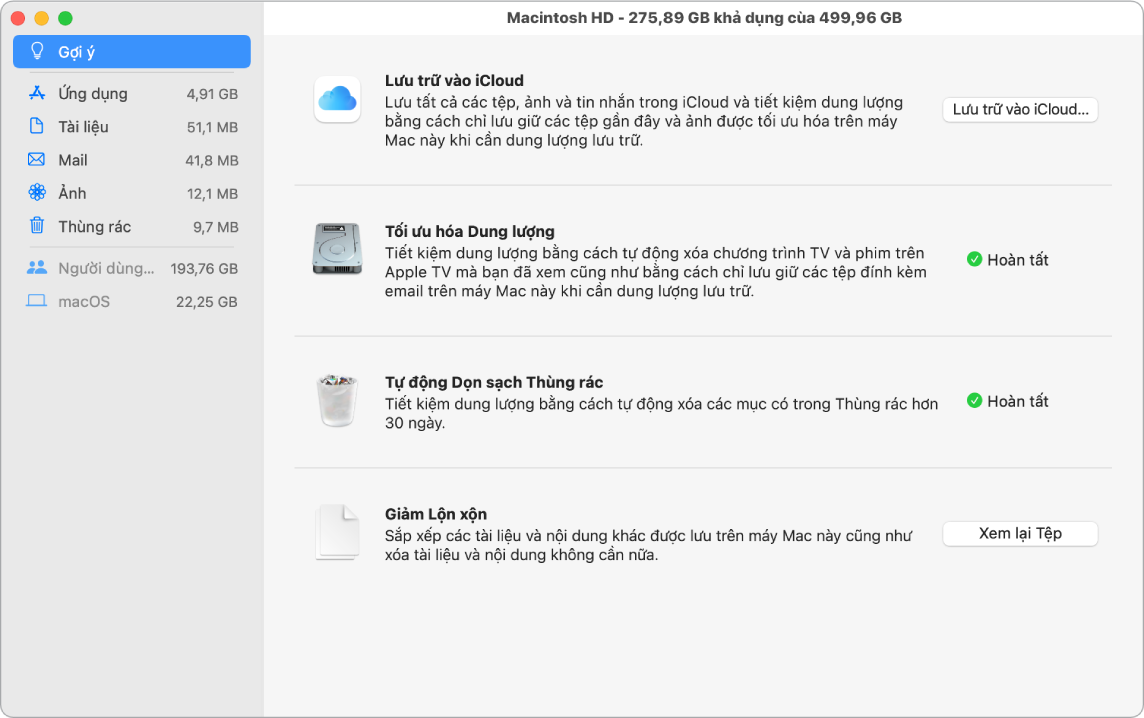Click the Ứng dụng sidebar icon
Screen dimensions: 1144x718
(x=35, y=92)
